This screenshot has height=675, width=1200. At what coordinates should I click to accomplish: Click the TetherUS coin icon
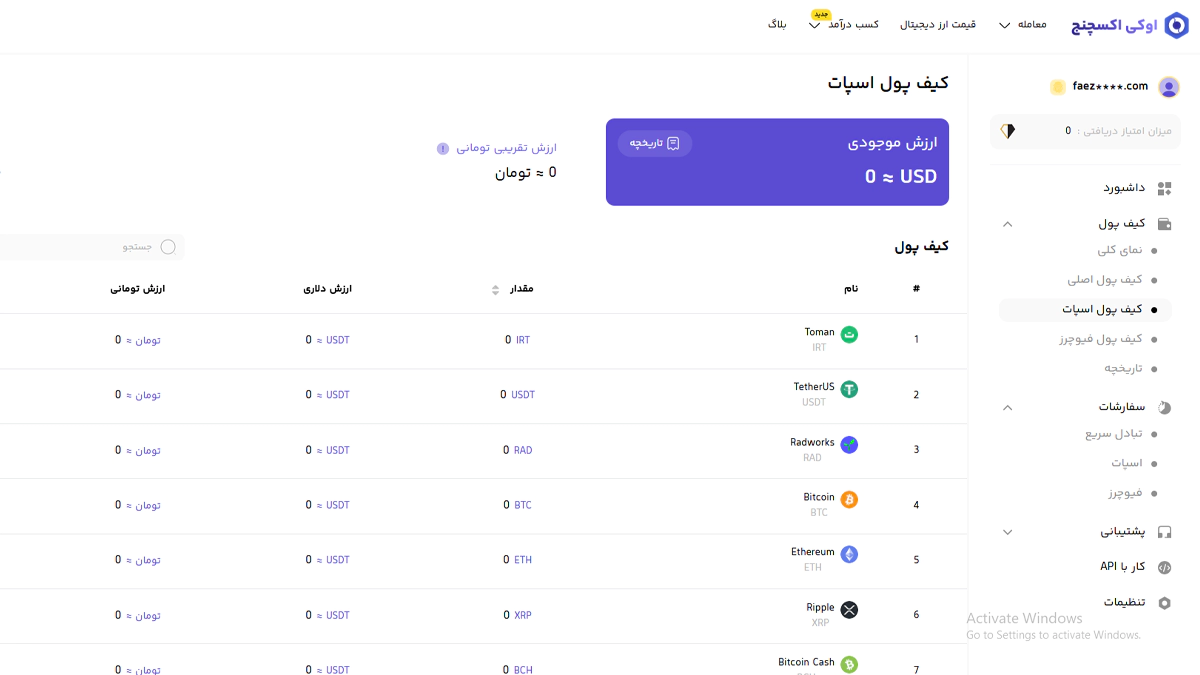pyautogui.click(x=849, y=389)
